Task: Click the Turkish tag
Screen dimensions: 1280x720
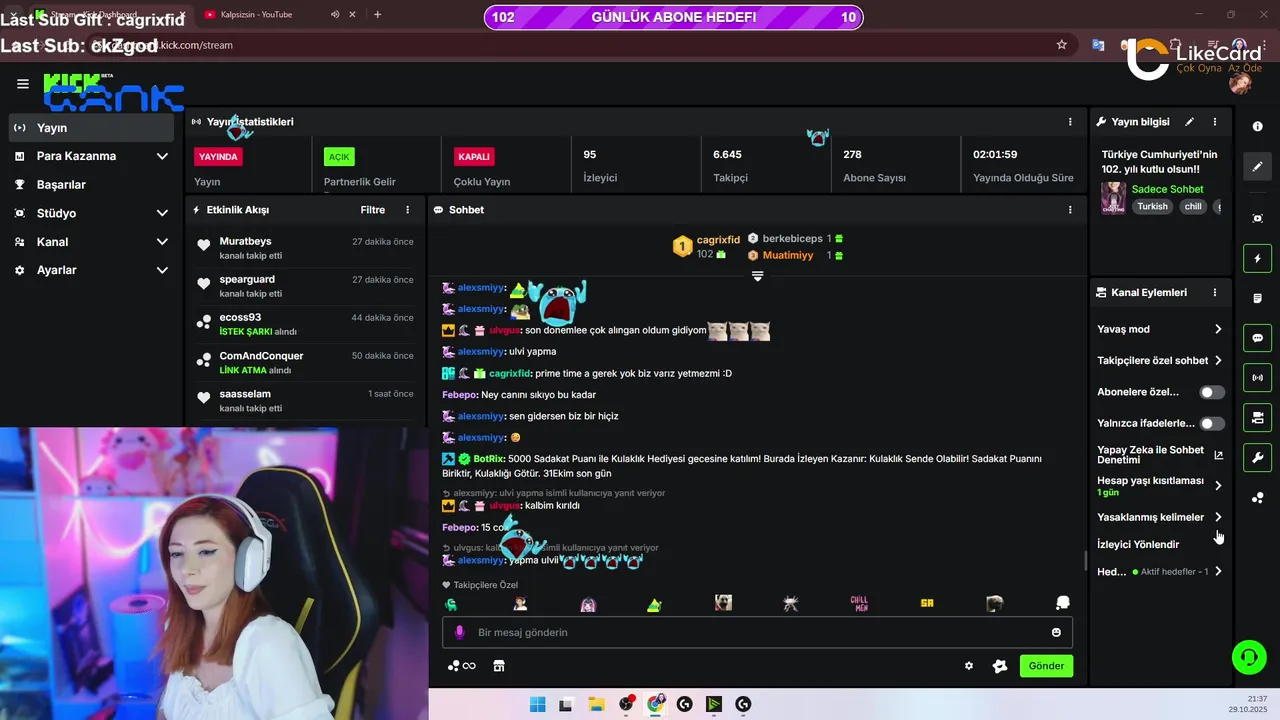Action: [1152, 207]
